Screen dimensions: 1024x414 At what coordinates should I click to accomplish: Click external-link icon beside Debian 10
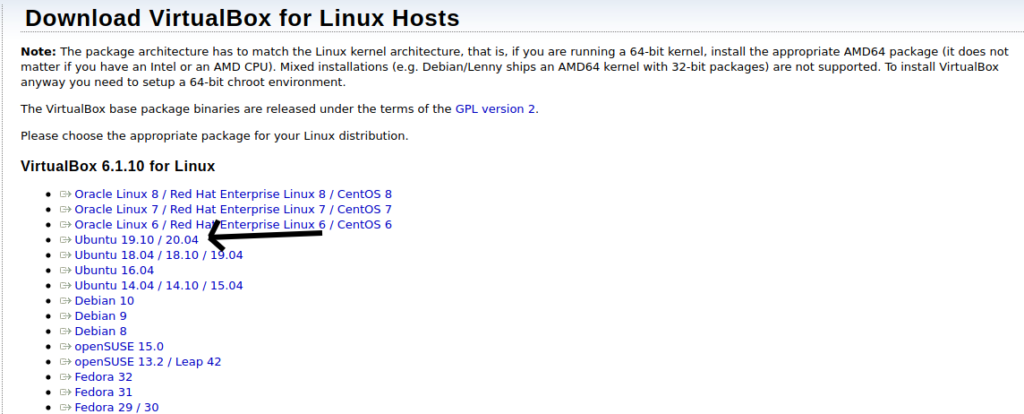(x=65, y=300)
